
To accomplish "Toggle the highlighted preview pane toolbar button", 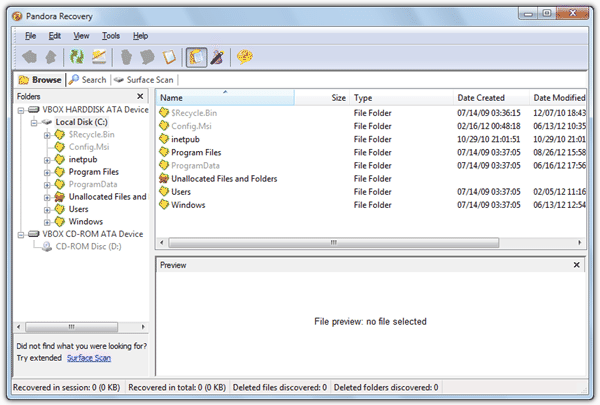I will (196, 58).
